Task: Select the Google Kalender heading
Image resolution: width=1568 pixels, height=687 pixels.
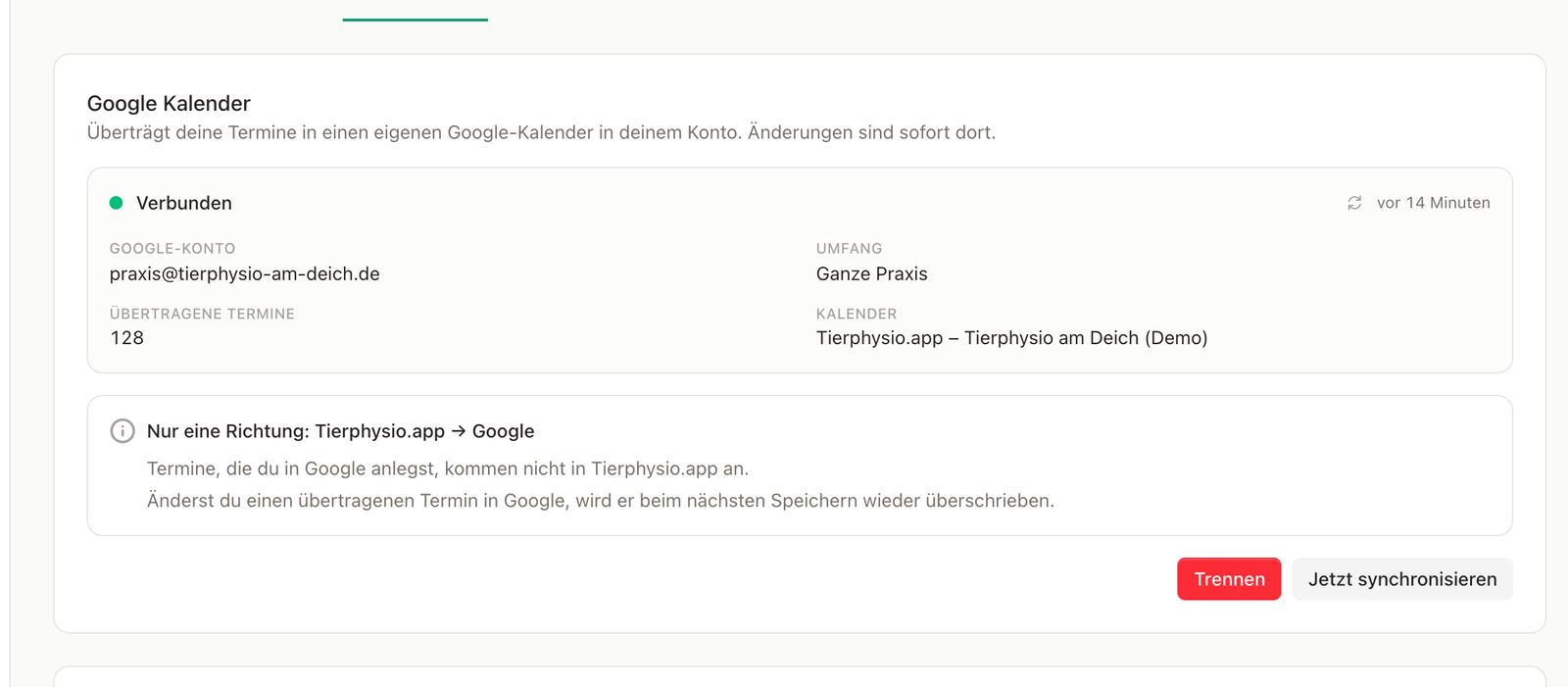Action: pyautogui.click(x=169, y=104)
